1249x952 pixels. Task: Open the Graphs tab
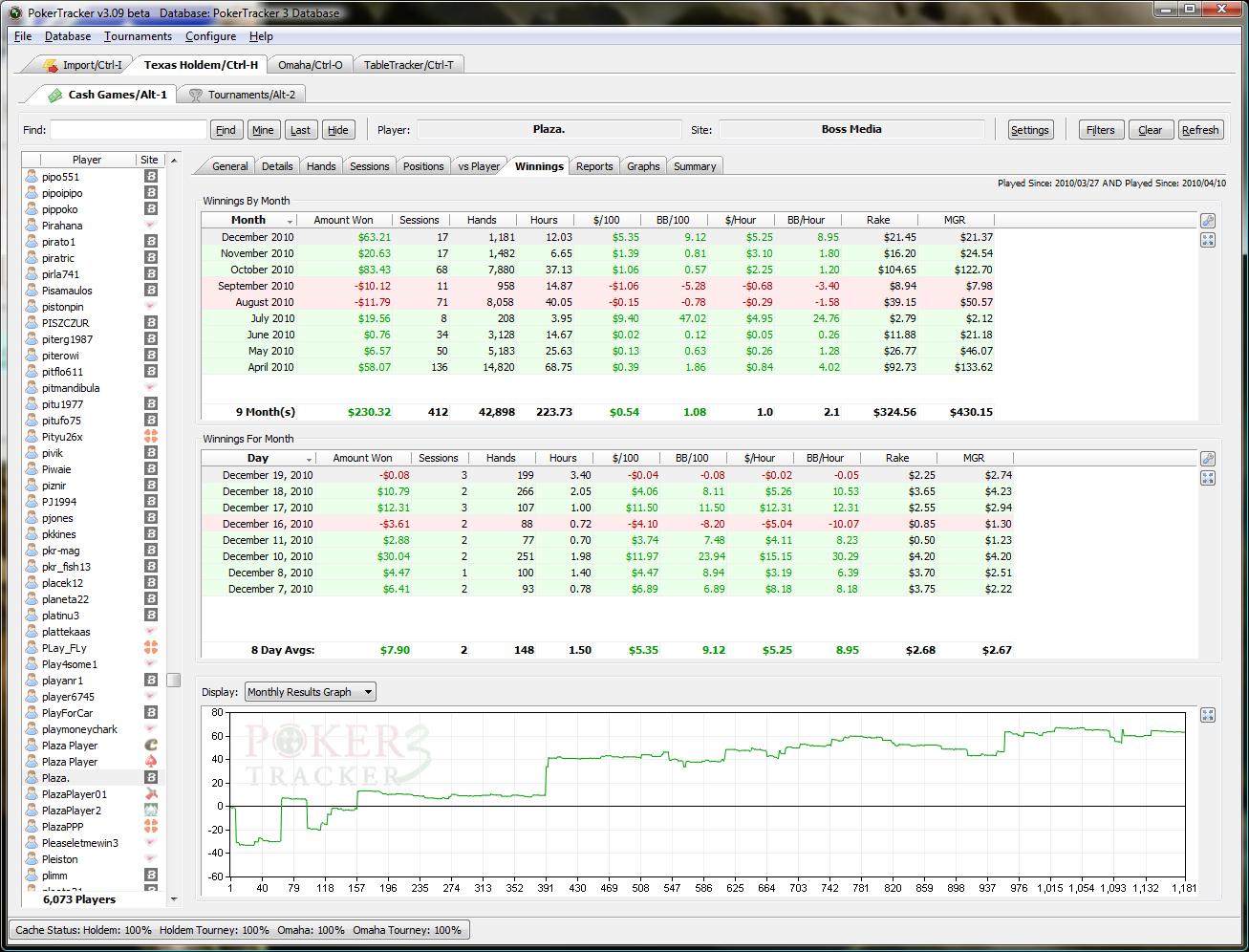click(643, 166)
